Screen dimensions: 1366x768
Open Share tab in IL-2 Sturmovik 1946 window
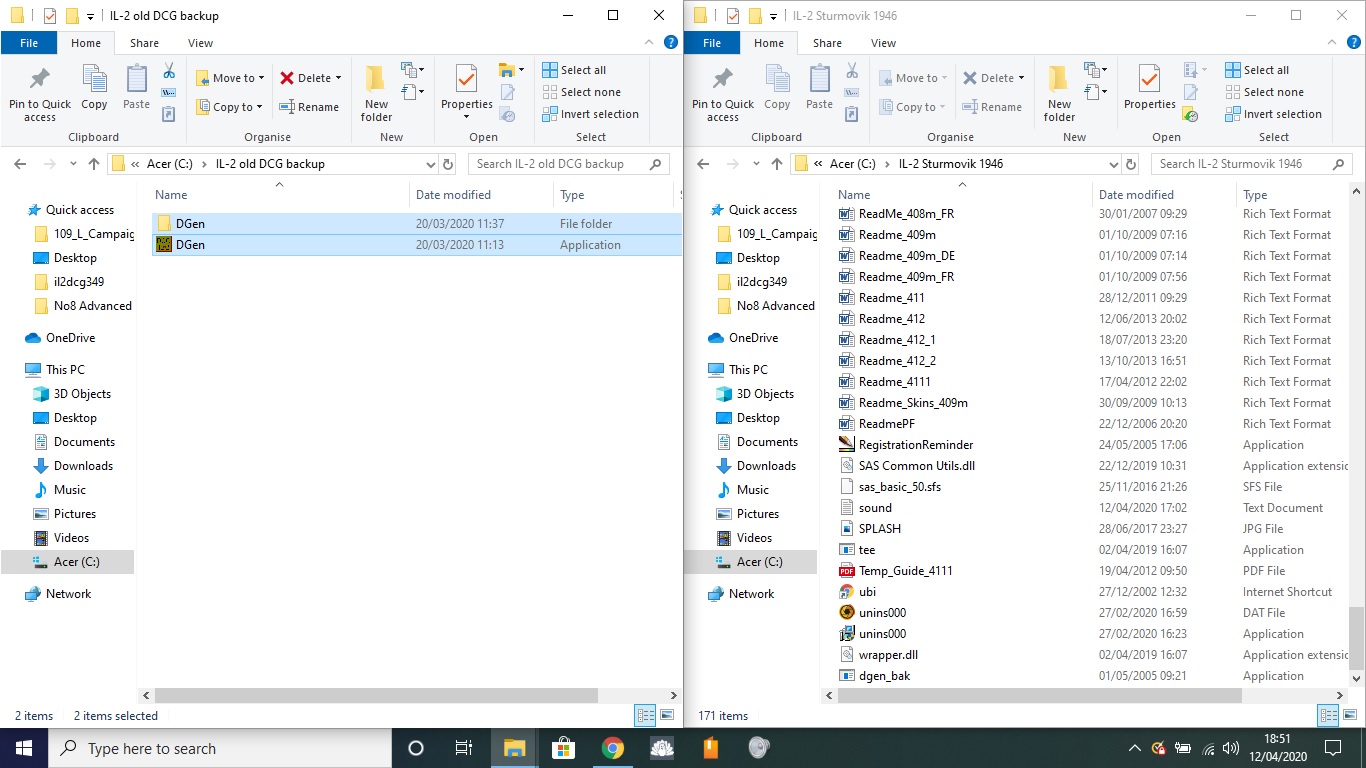pyautogui.click(x=827, y=43)
